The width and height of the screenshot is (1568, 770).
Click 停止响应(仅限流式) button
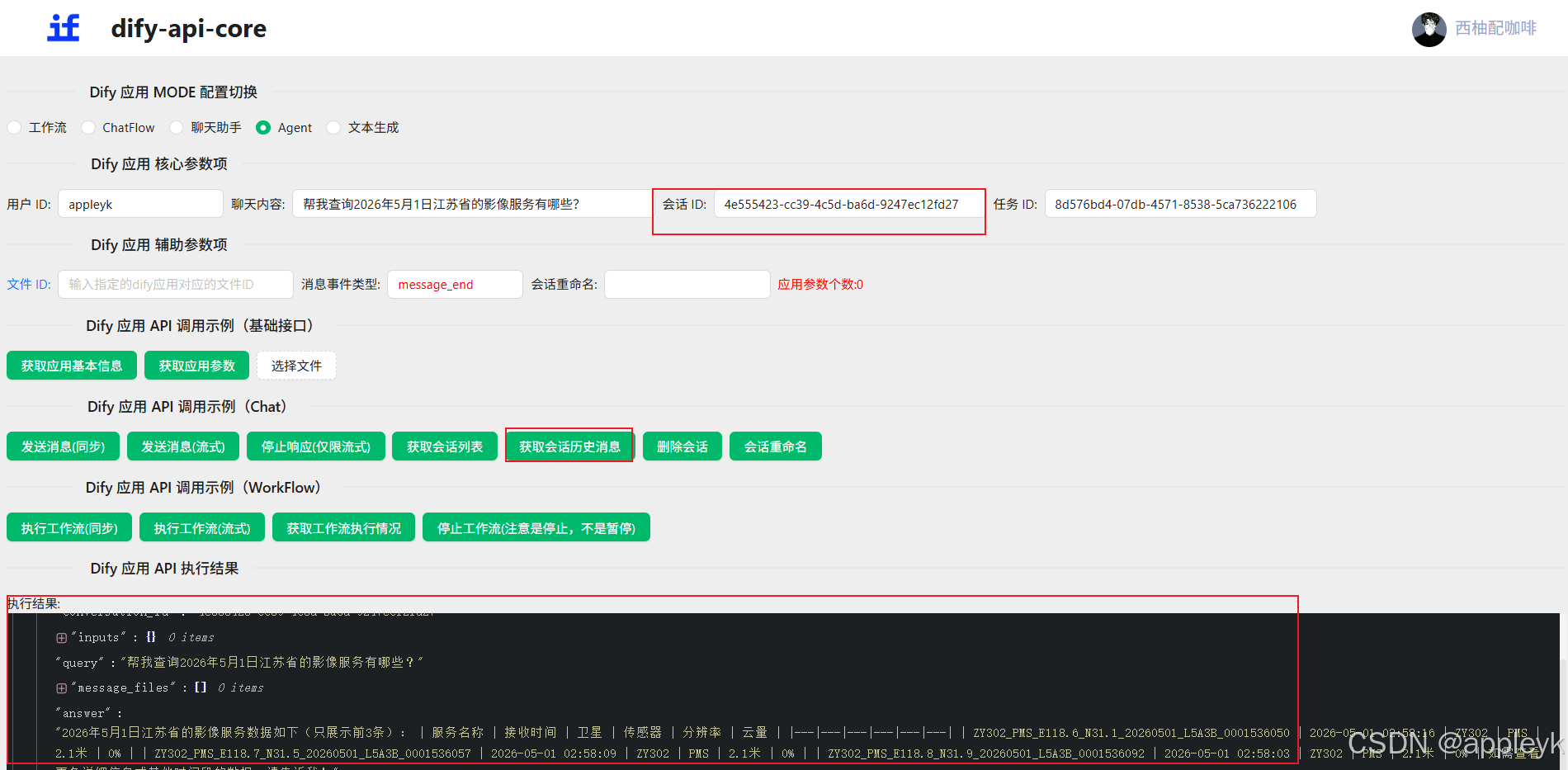coord(316,446)
